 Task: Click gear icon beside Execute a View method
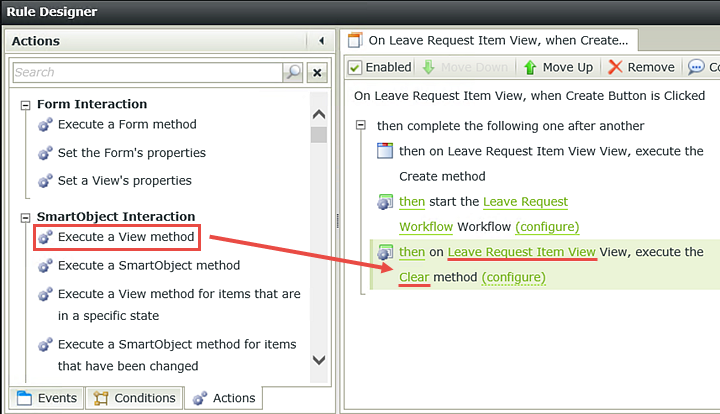pyautogui.click(x=45, y=237)
